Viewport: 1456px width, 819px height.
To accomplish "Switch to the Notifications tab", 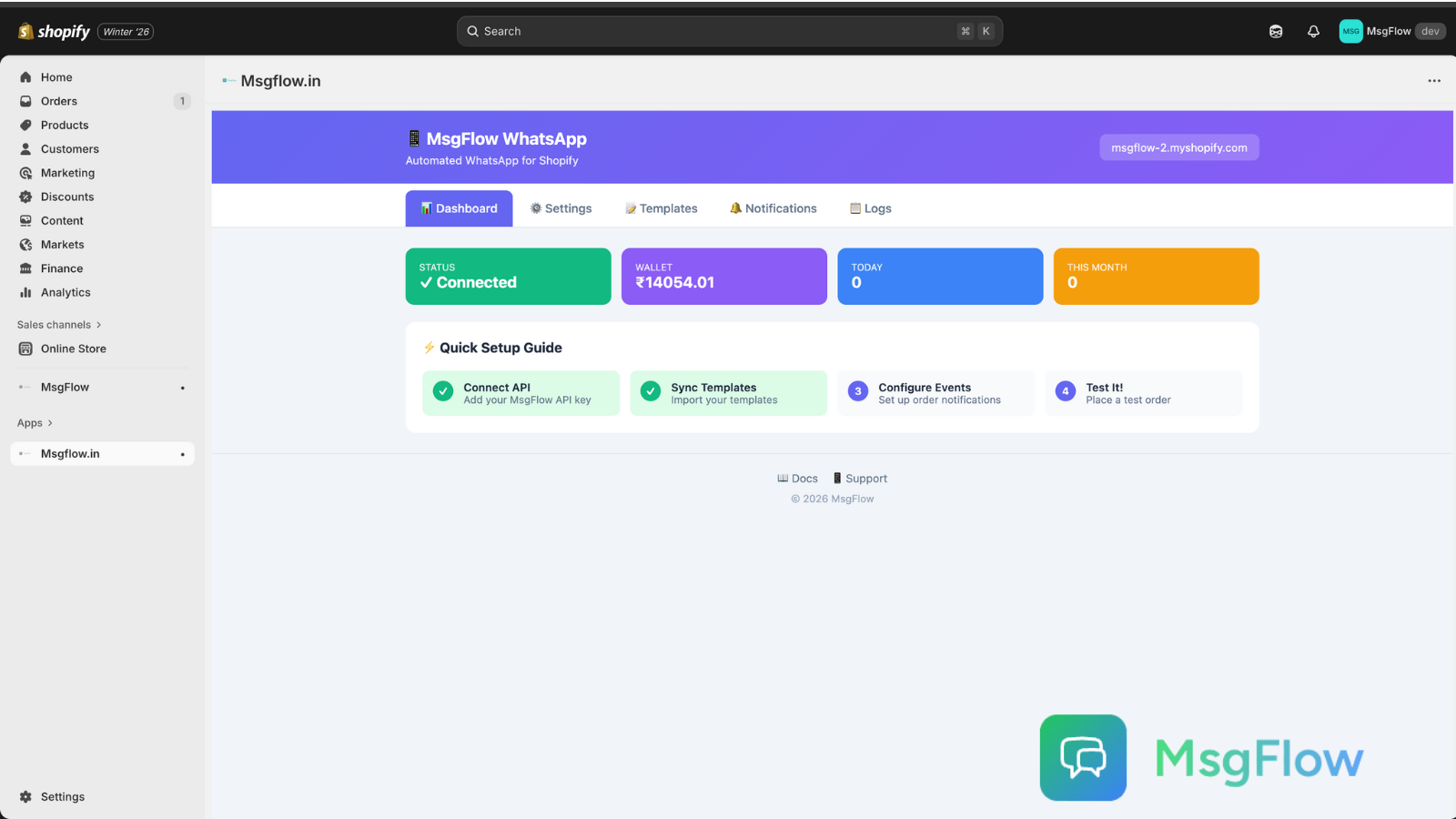I will point(773,208).
